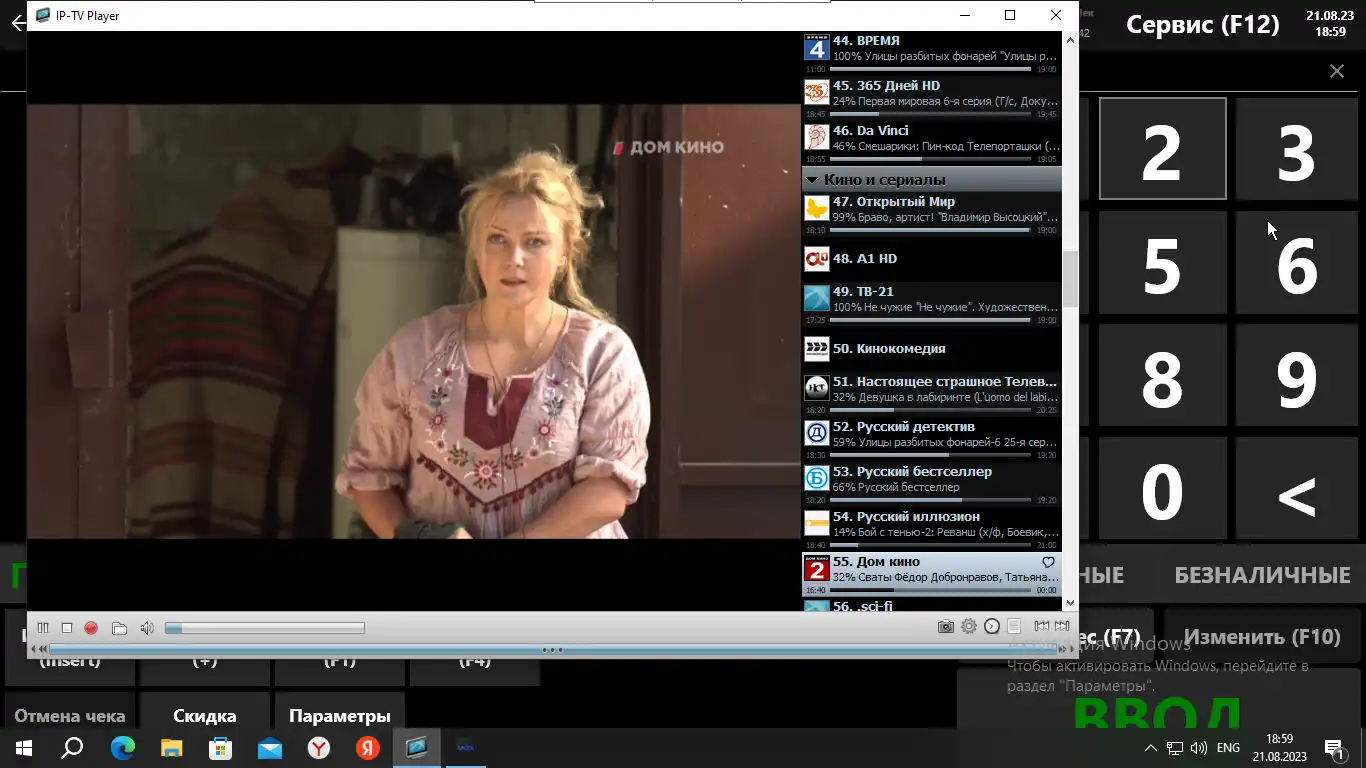The height and width of the screenshot is (768, 1366).
Task: Click the video playback area
Action: (x=413, y=320)
